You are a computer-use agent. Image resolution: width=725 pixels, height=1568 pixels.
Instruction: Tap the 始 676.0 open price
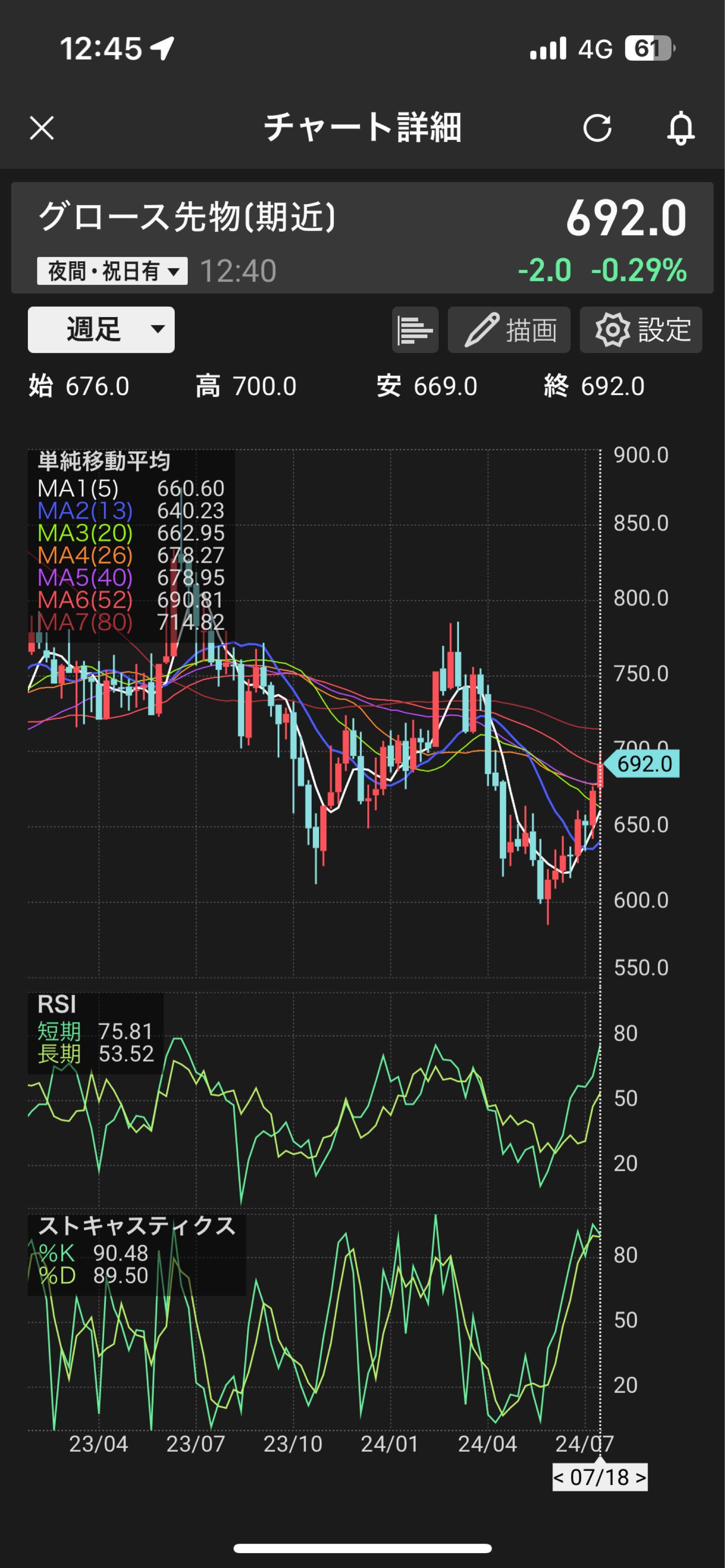click(79, 386)
